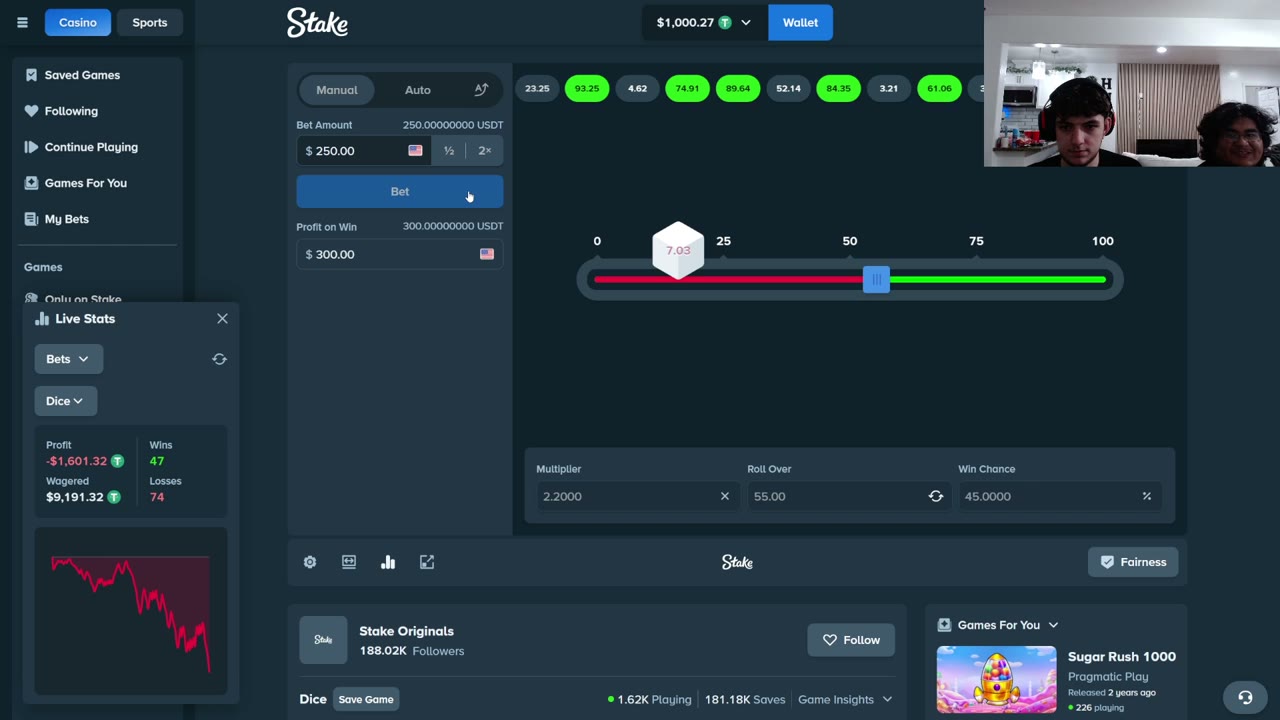Toggle the Follow heart button
Viewport: 1280px width, 720px height.
851,640
